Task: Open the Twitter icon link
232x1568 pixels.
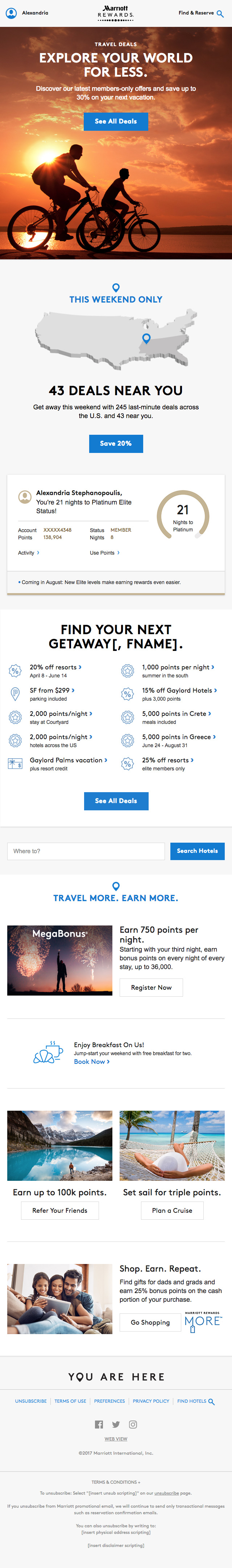Action: click(x=116, y=1424)
